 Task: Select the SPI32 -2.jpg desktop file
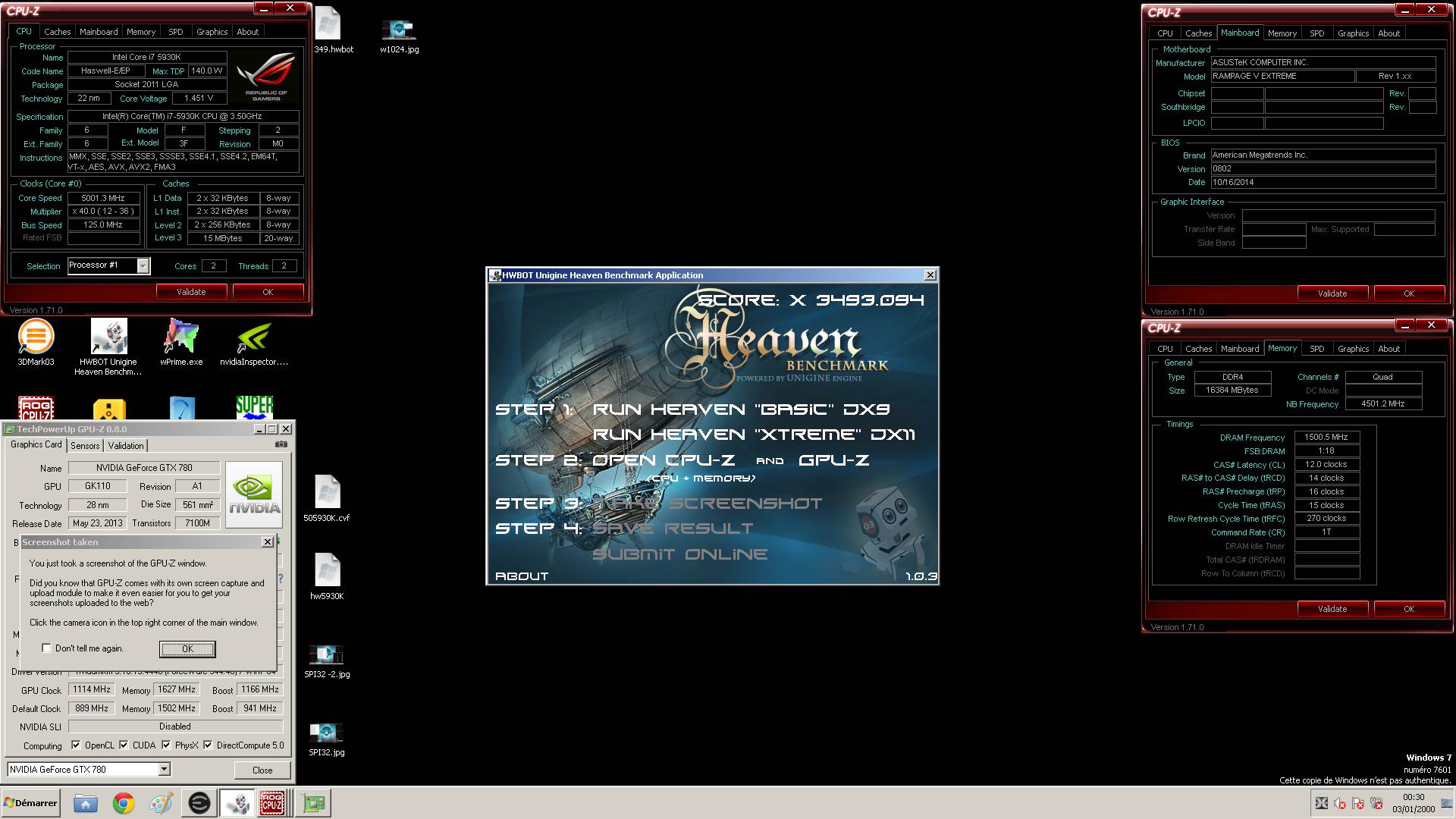(x=327, y=661)
